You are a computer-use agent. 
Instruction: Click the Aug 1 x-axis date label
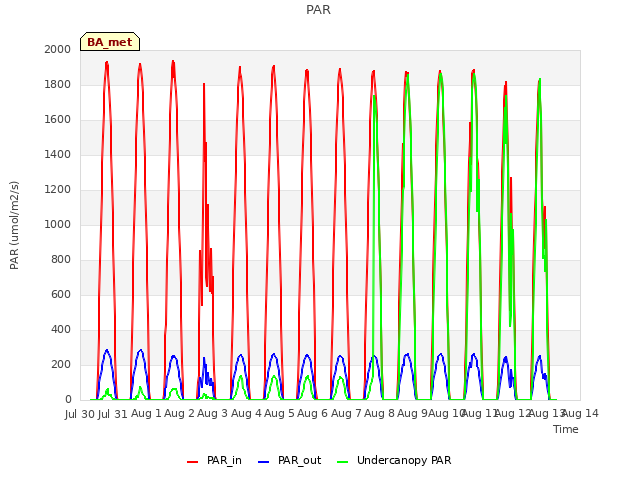click(x=146, y=413)
